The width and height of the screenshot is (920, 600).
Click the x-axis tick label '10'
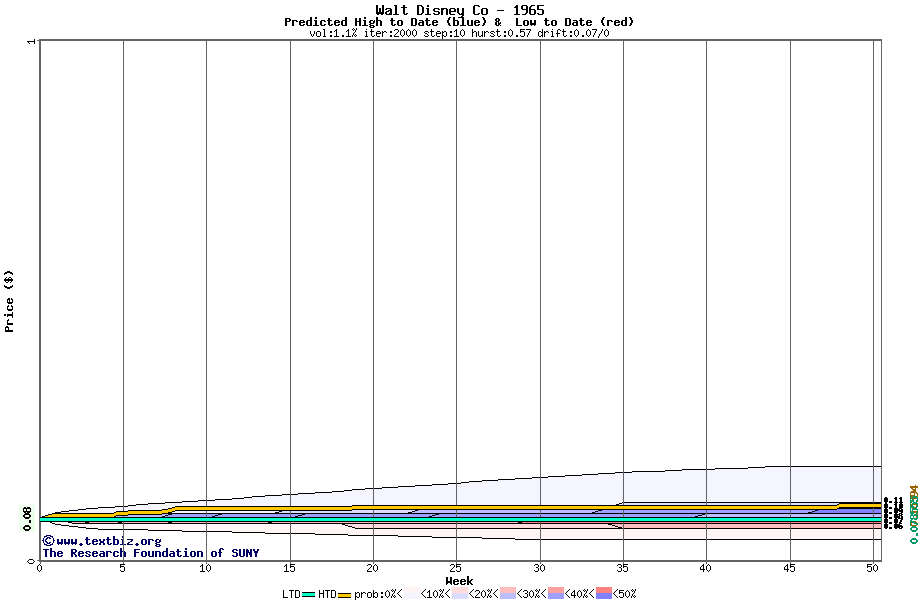pyautogui.click(x=205, y=568)
